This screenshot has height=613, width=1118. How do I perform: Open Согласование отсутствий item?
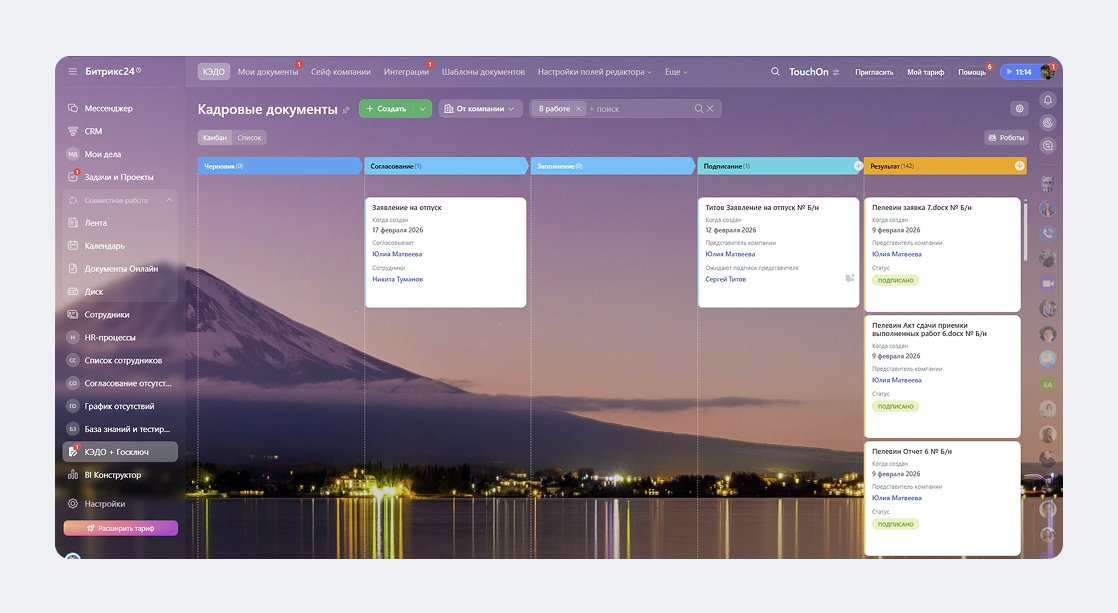[x=128, y=383]
